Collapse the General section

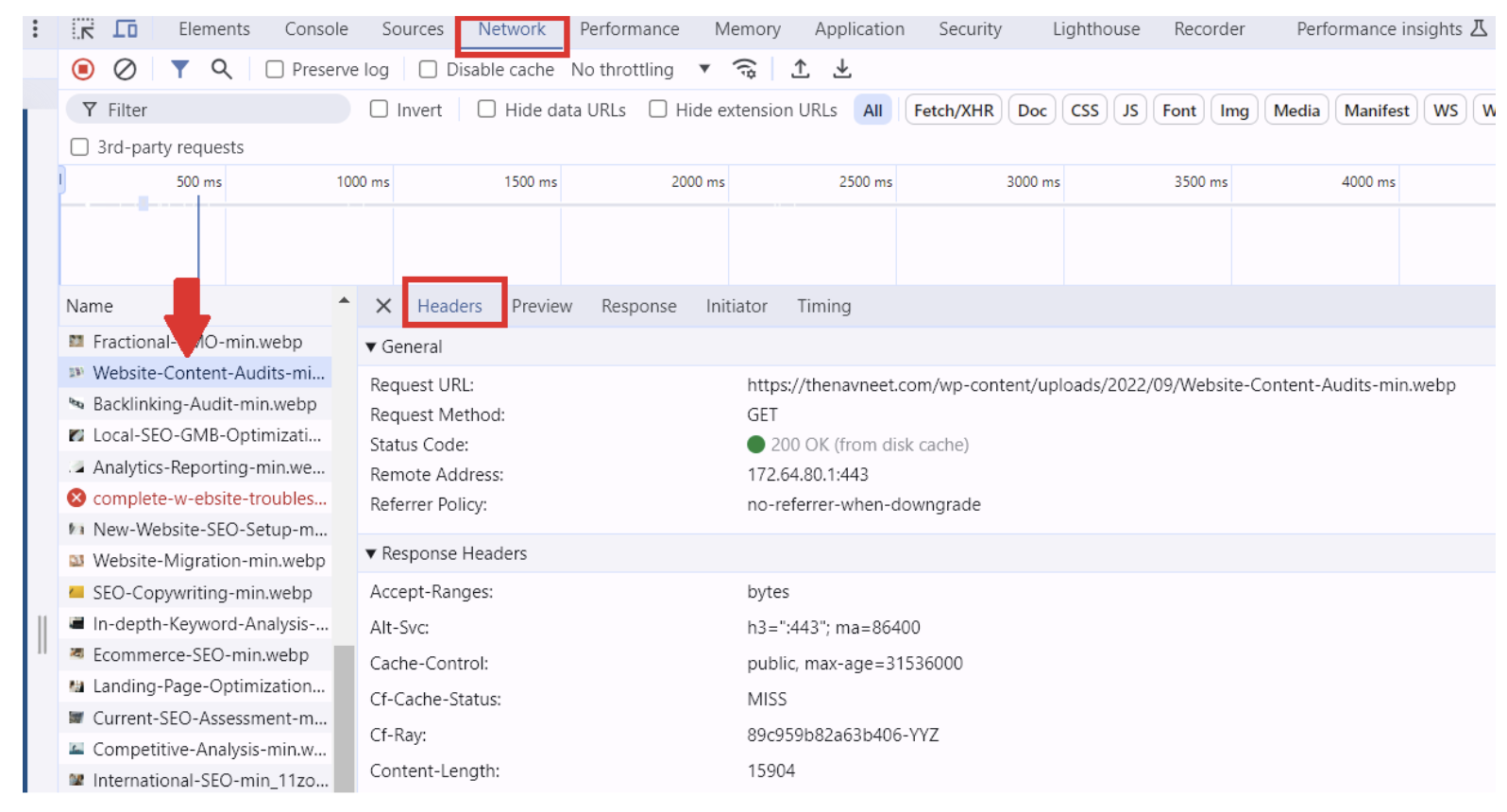(x=372, y=347)
